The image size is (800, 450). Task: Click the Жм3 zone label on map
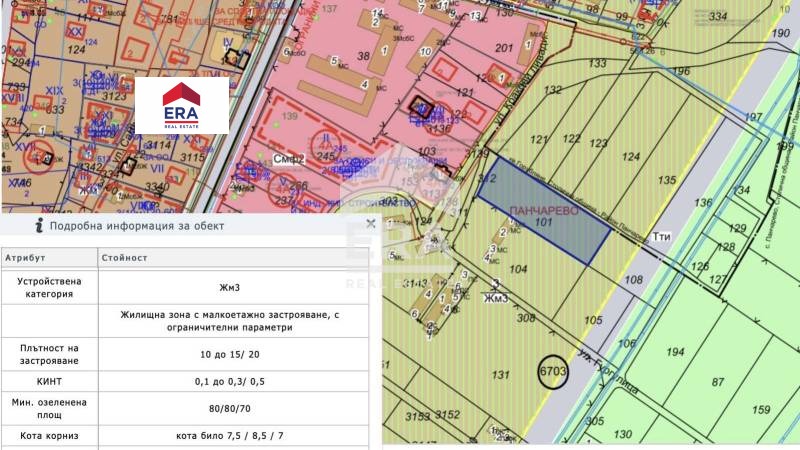[493, 297]
